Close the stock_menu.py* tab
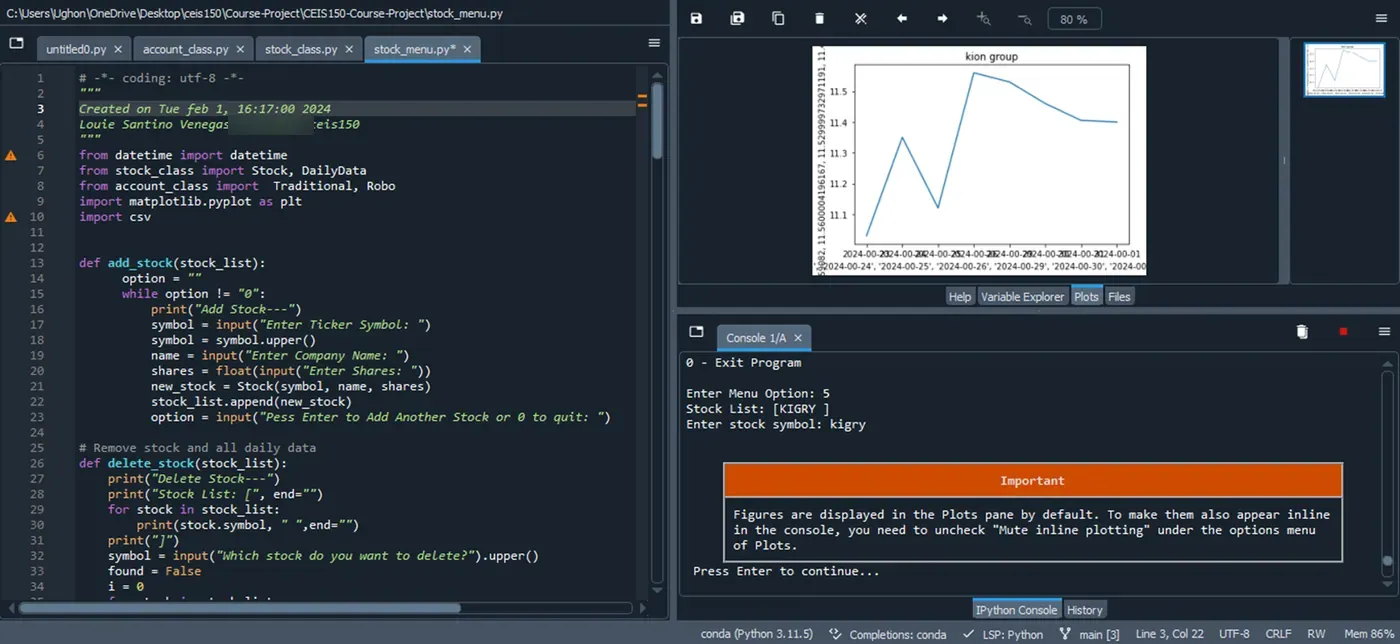Image resolution: width=1400 pixels, height=644 pixels. tap(466, 49)
